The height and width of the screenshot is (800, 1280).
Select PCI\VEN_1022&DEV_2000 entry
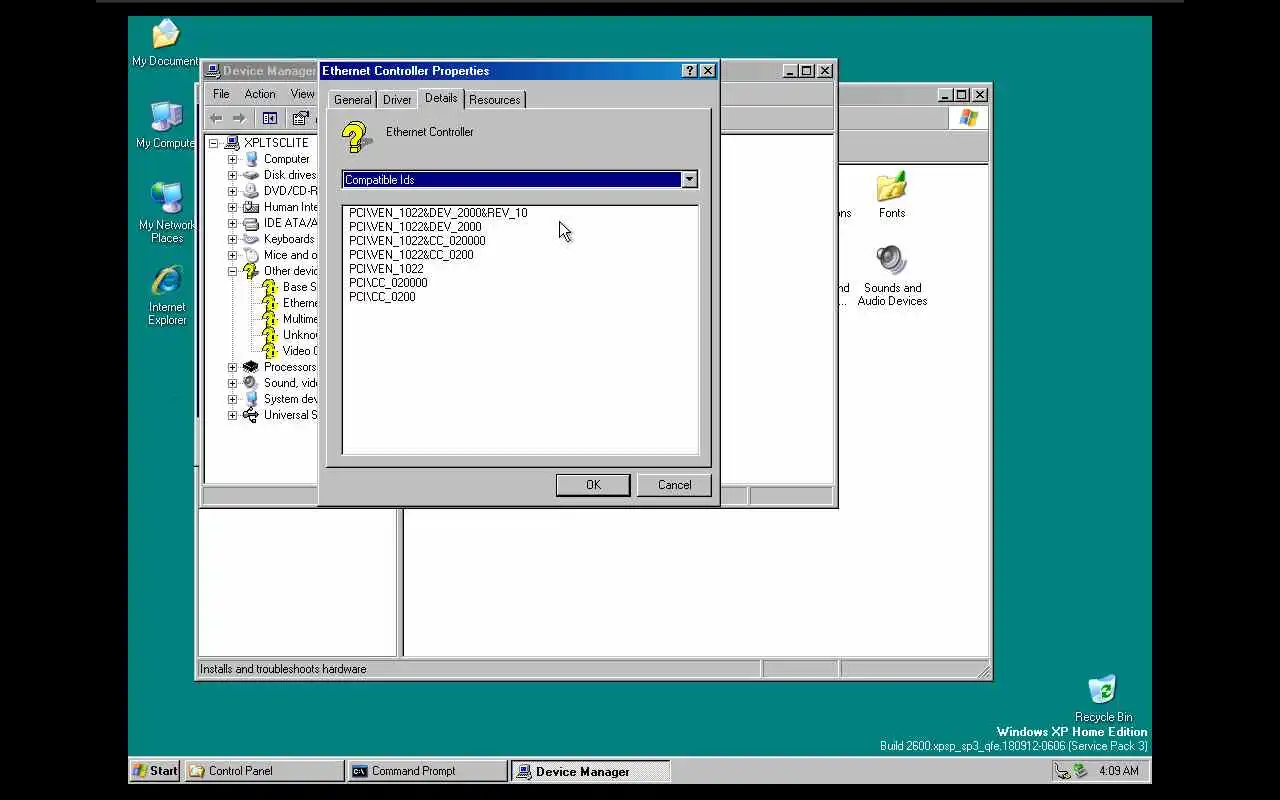(415, 227)
